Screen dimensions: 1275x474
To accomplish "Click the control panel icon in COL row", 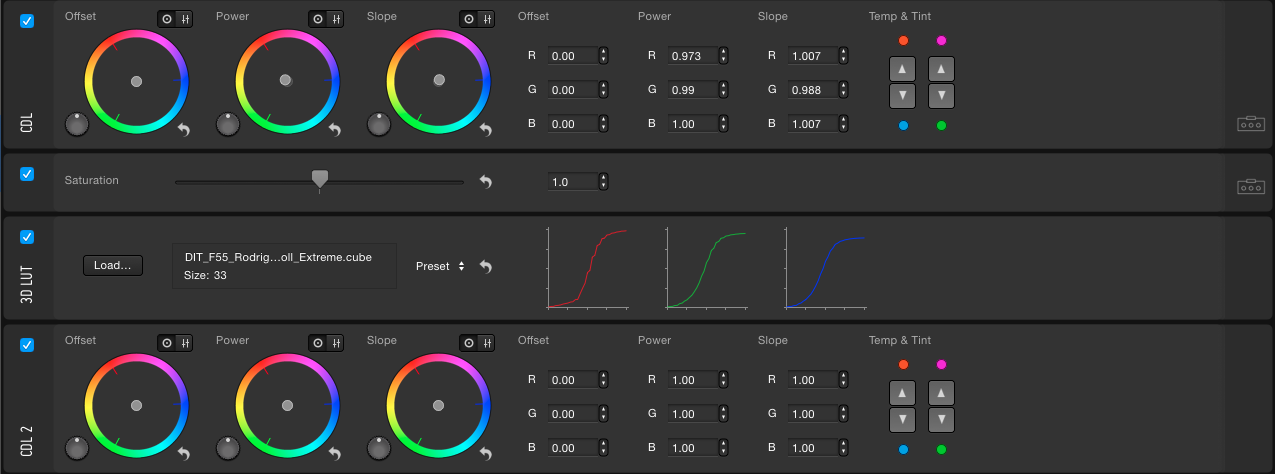I will coord(1250,124).
